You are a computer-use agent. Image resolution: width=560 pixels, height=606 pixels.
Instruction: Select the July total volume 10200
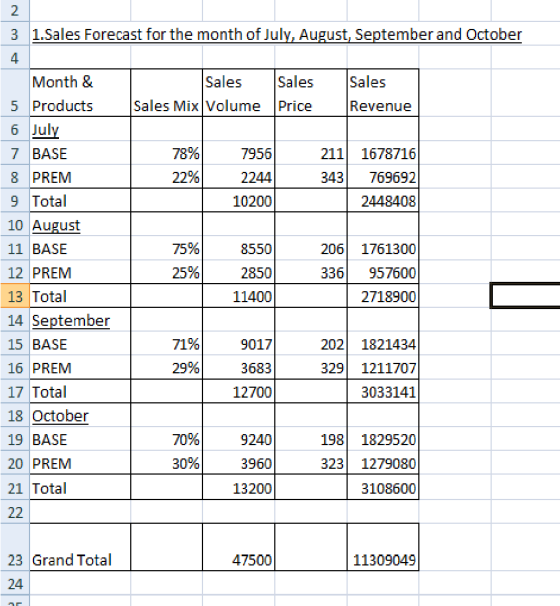click(238, 201)
